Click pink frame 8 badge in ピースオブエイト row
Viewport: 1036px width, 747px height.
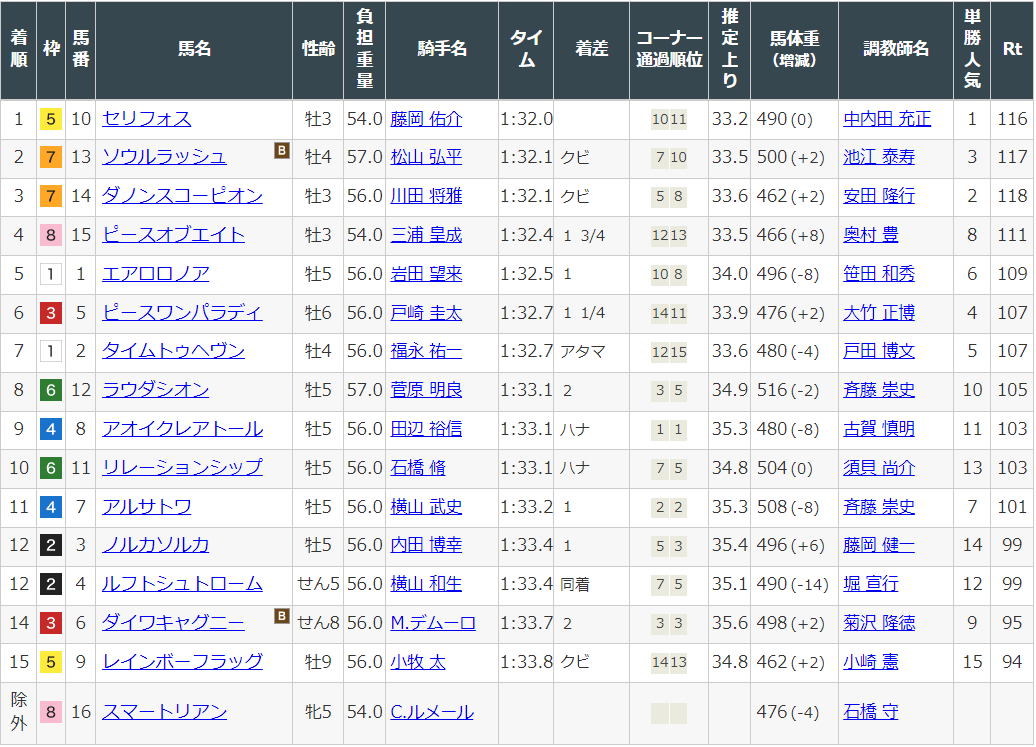[51, 235]
